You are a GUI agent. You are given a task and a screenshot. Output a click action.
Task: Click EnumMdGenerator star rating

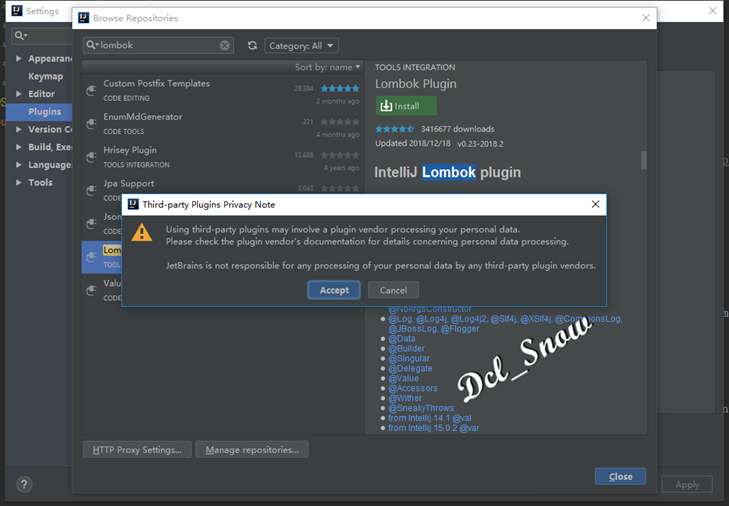pyautogui.click(x=340, y=122)
